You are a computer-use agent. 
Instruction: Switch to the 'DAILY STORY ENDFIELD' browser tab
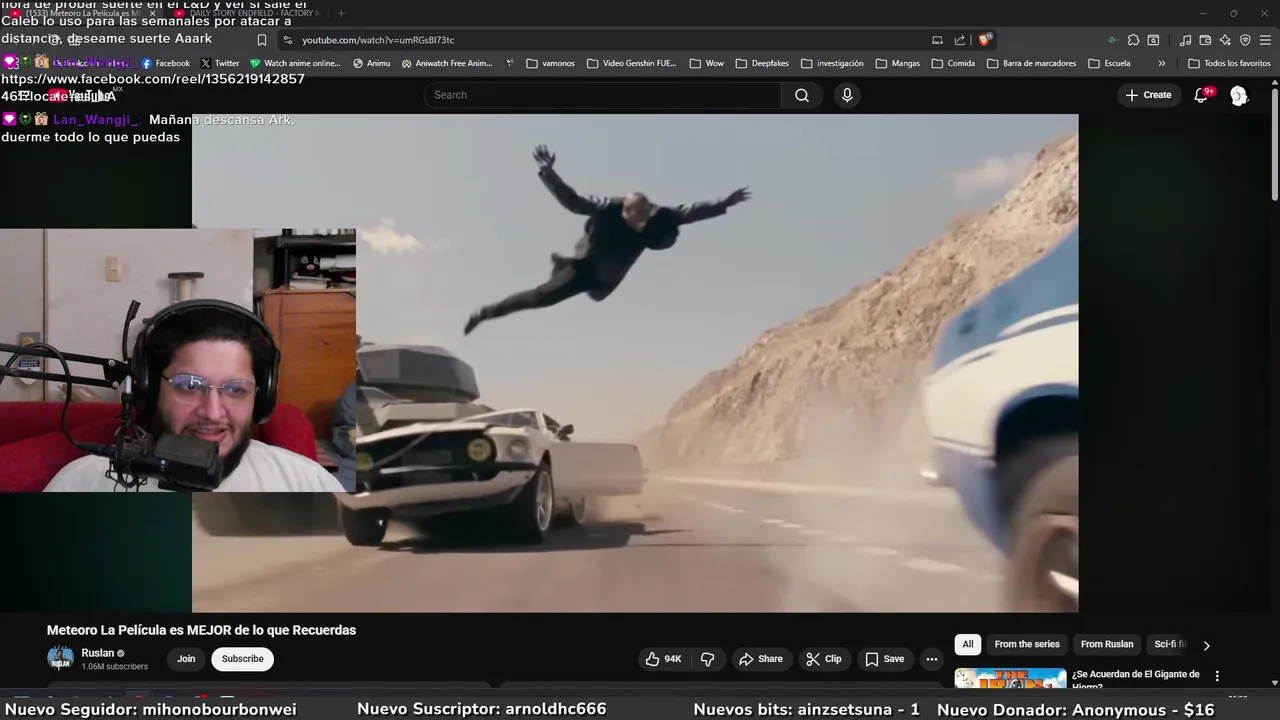tap(246, 13)
